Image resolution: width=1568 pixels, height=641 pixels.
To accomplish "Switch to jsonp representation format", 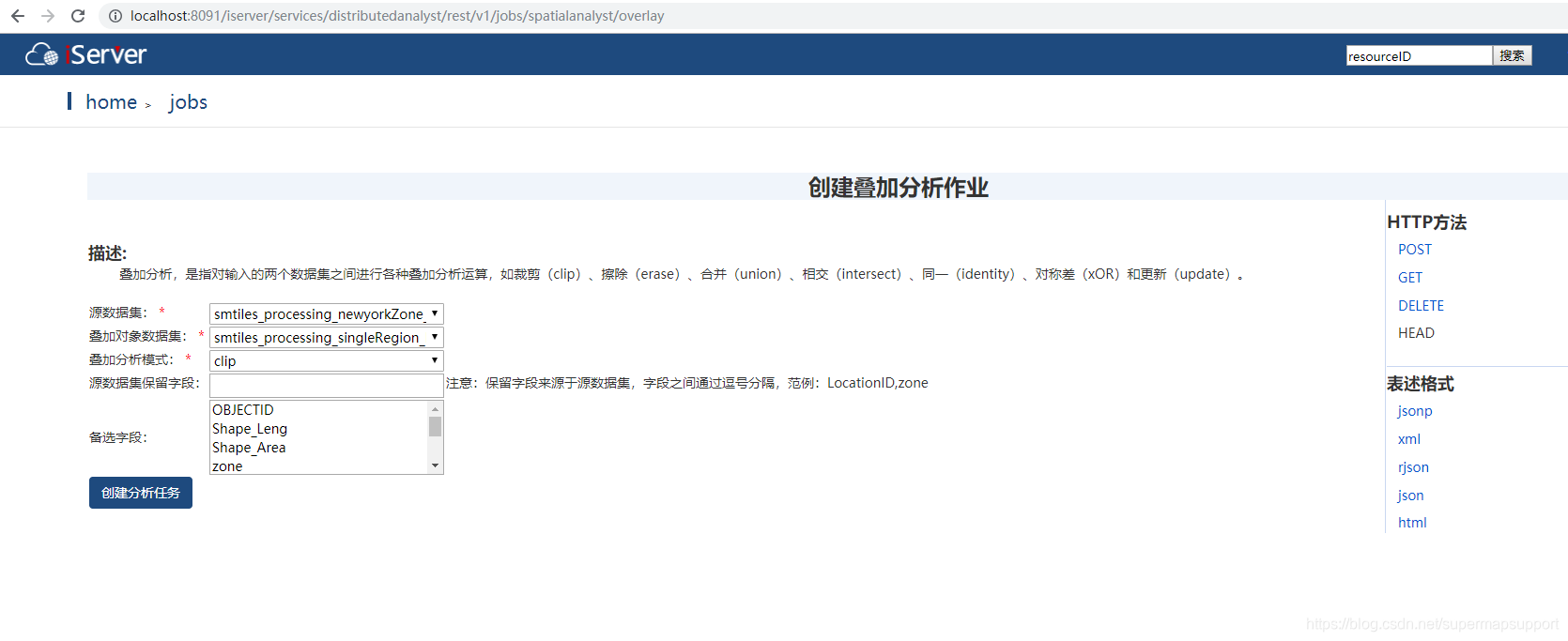I will 1414,411.
